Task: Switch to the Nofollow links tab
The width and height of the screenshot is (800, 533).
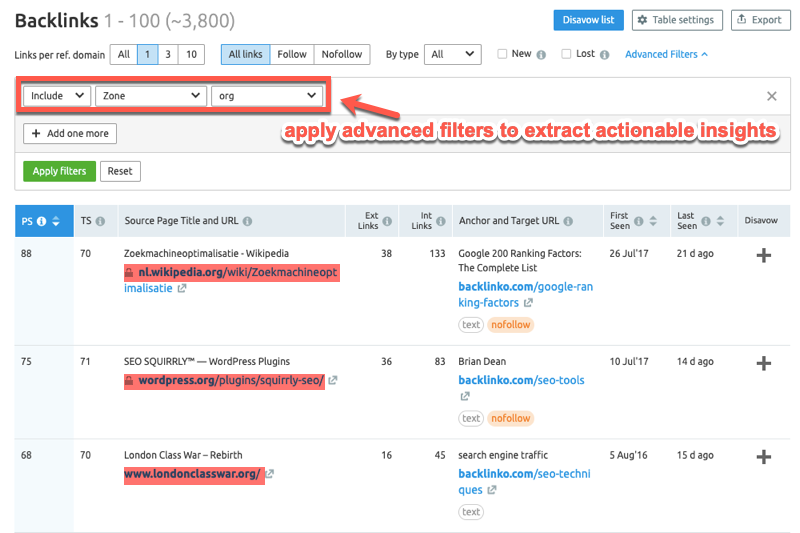Action: [342, 54]
